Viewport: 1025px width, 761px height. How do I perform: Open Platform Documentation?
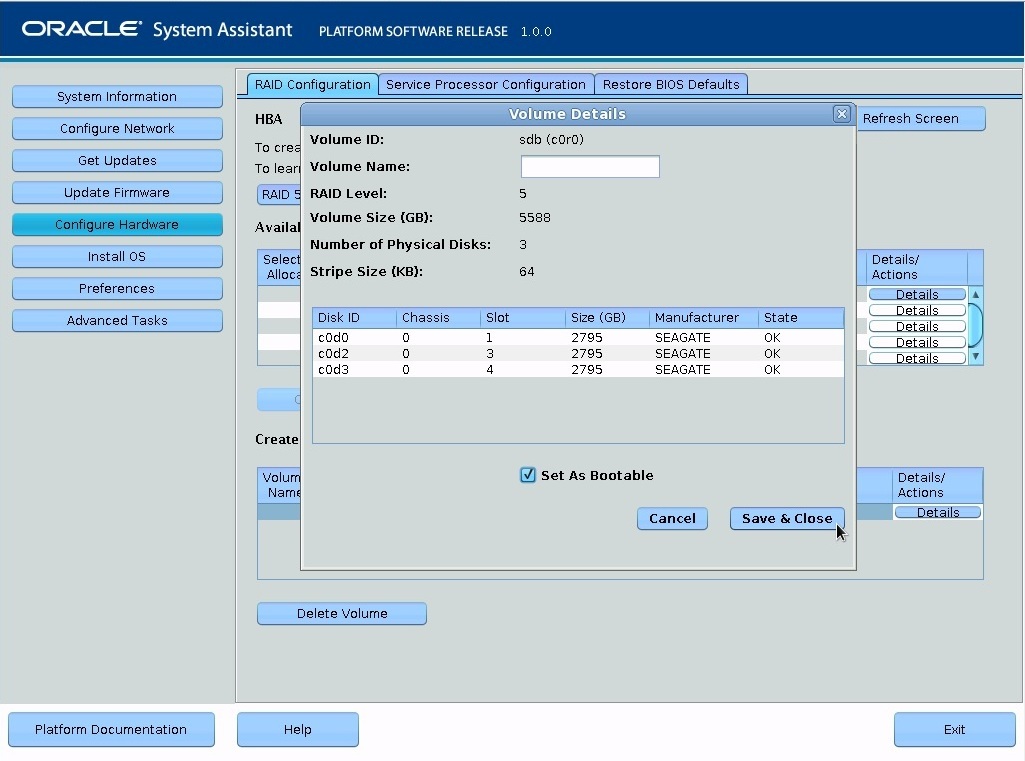pos(111,729)
